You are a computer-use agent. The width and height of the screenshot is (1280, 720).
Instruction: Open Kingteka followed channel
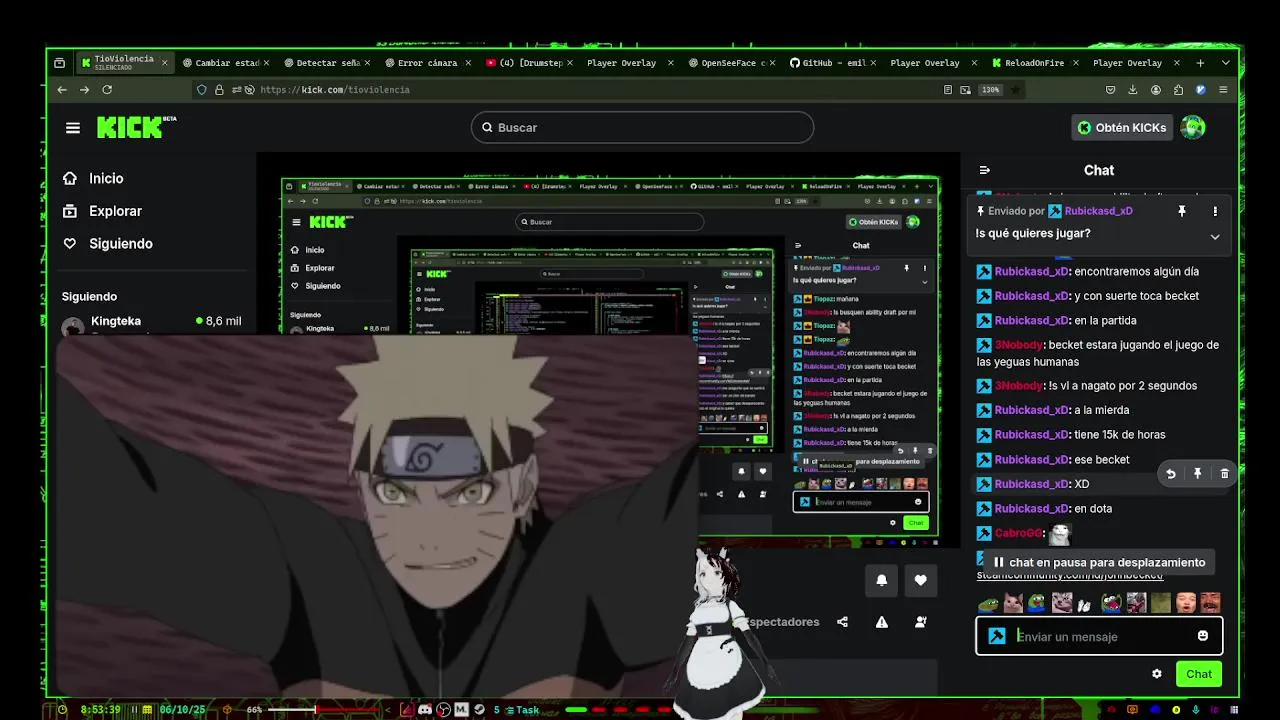coord(152,324)
